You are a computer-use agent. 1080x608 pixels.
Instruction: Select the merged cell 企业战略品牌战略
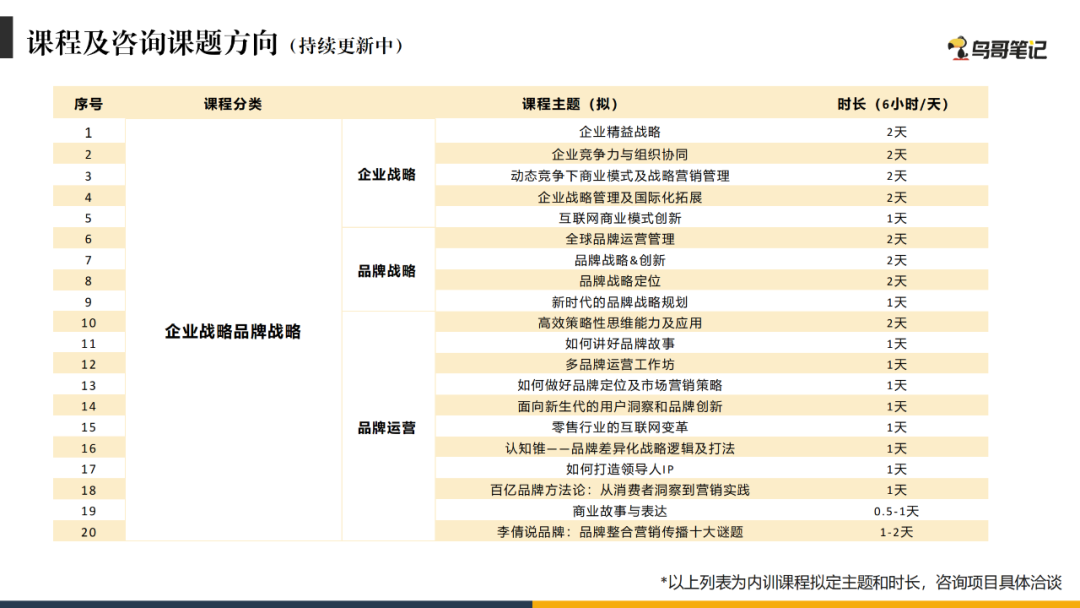pyautogui.click(x=233, y=331)
